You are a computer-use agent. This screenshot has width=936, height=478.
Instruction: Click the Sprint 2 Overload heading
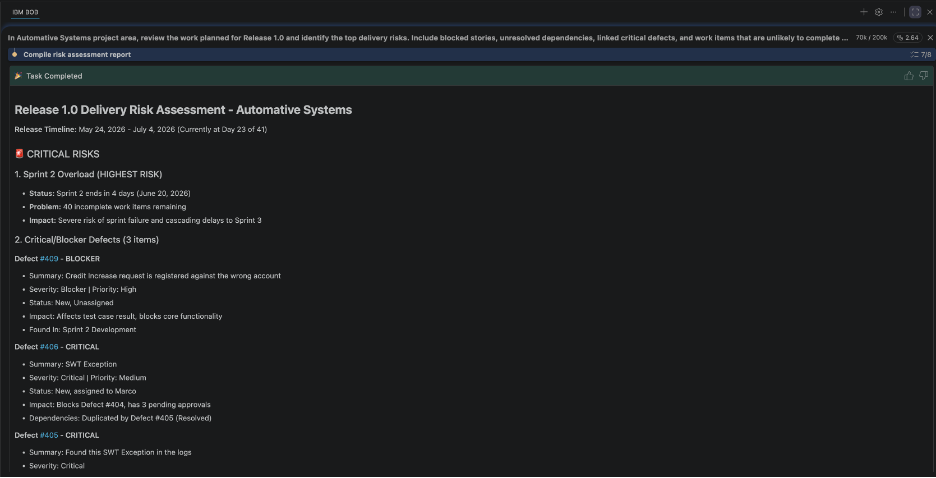(x=88, y=174)
